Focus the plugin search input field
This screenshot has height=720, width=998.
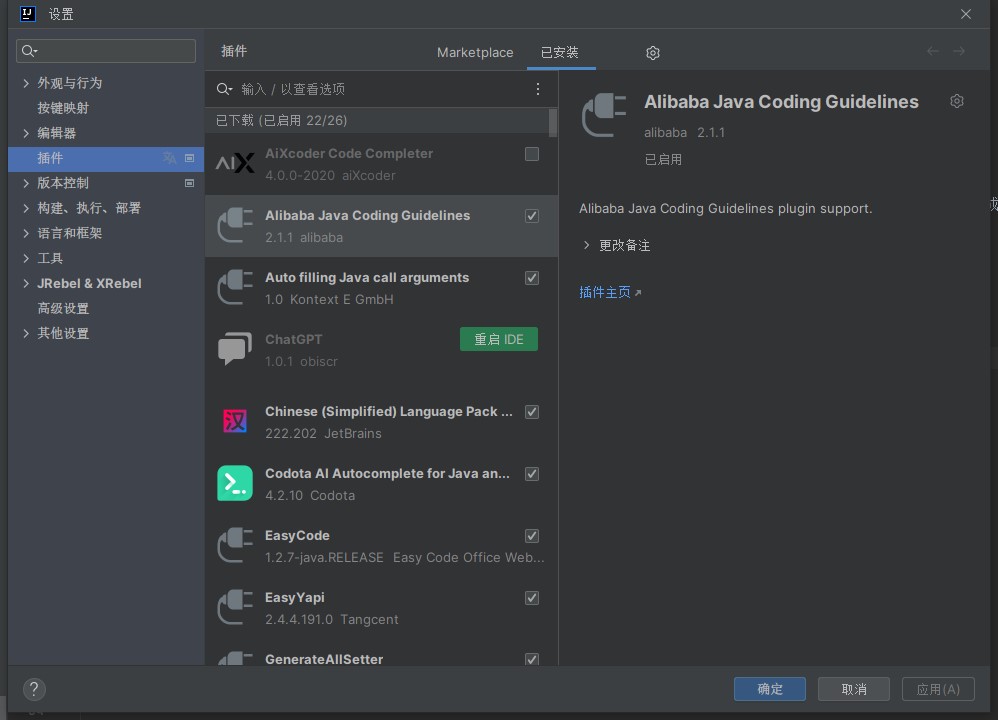coord(382,89)
